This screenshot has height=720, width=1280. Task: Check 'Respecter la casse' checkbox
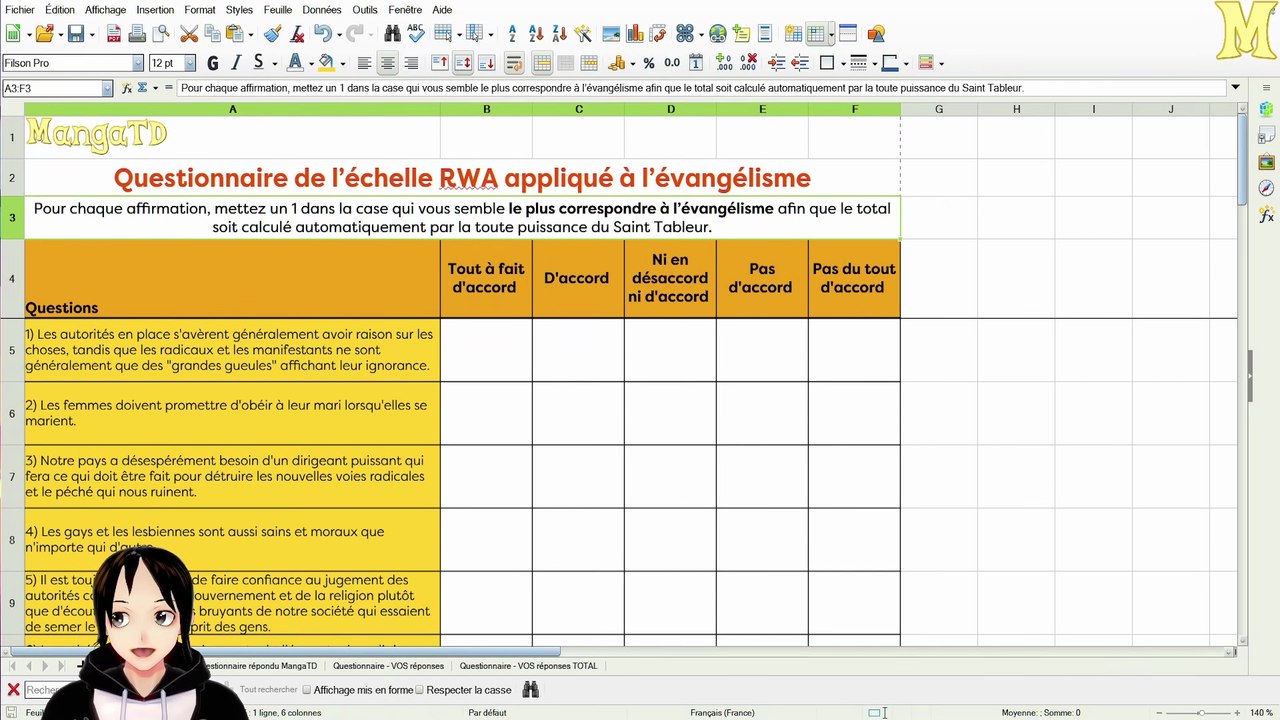point(420,690)
